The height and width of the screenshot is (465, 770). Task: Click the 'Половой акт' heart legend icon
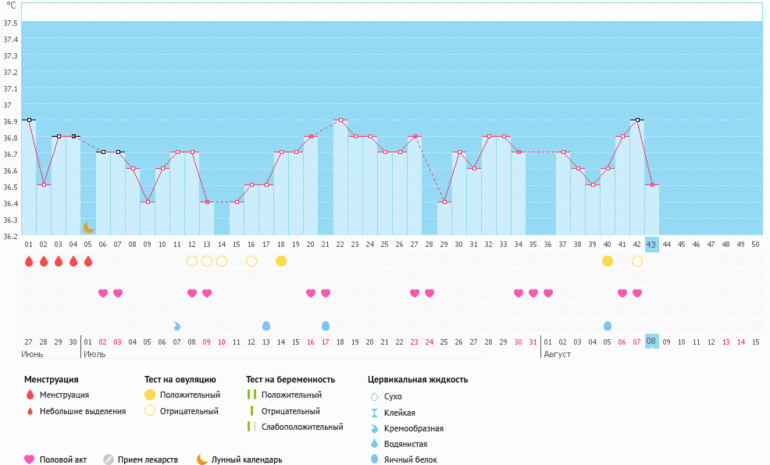coord(29,460)
